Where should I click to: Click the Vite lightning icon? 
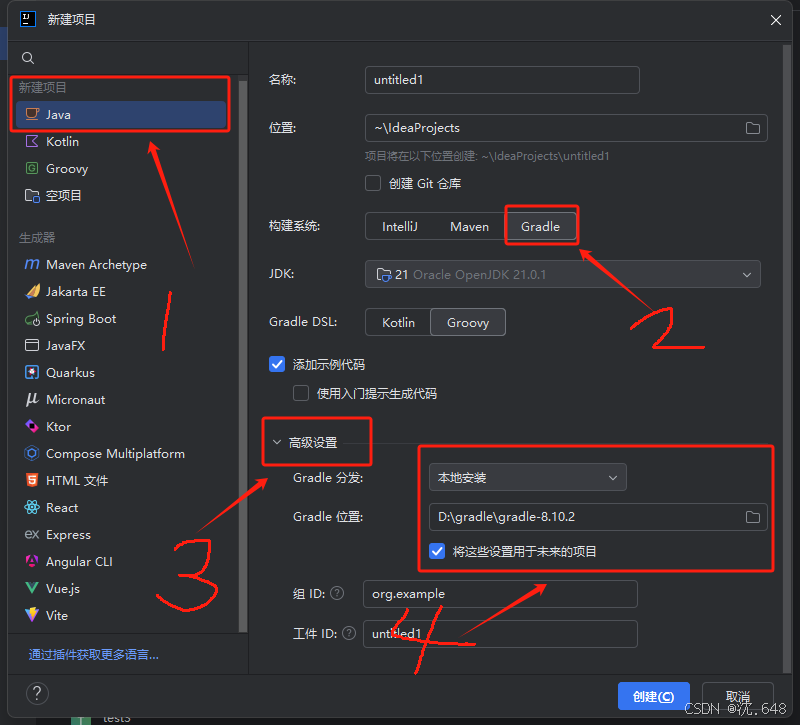pos(32,615)
